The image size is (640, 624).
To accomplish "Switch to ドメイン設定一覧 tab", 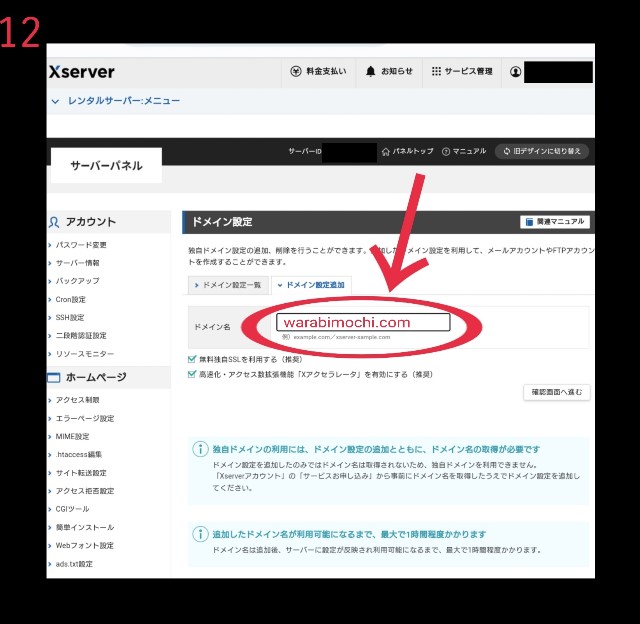I will 228,285.
